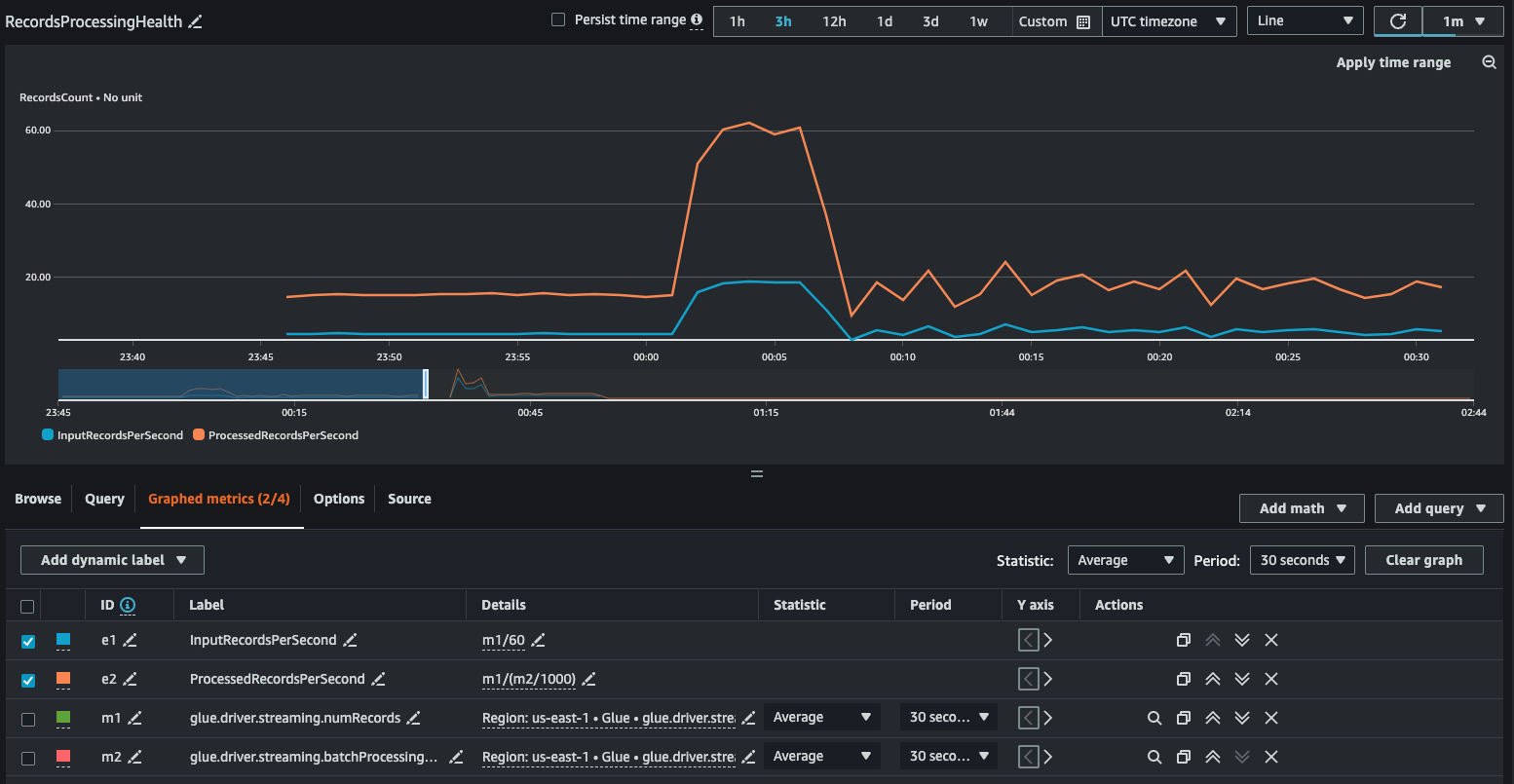Click the refresh graph icon
Screen dimensions: 1514x784
[1397, 21]
